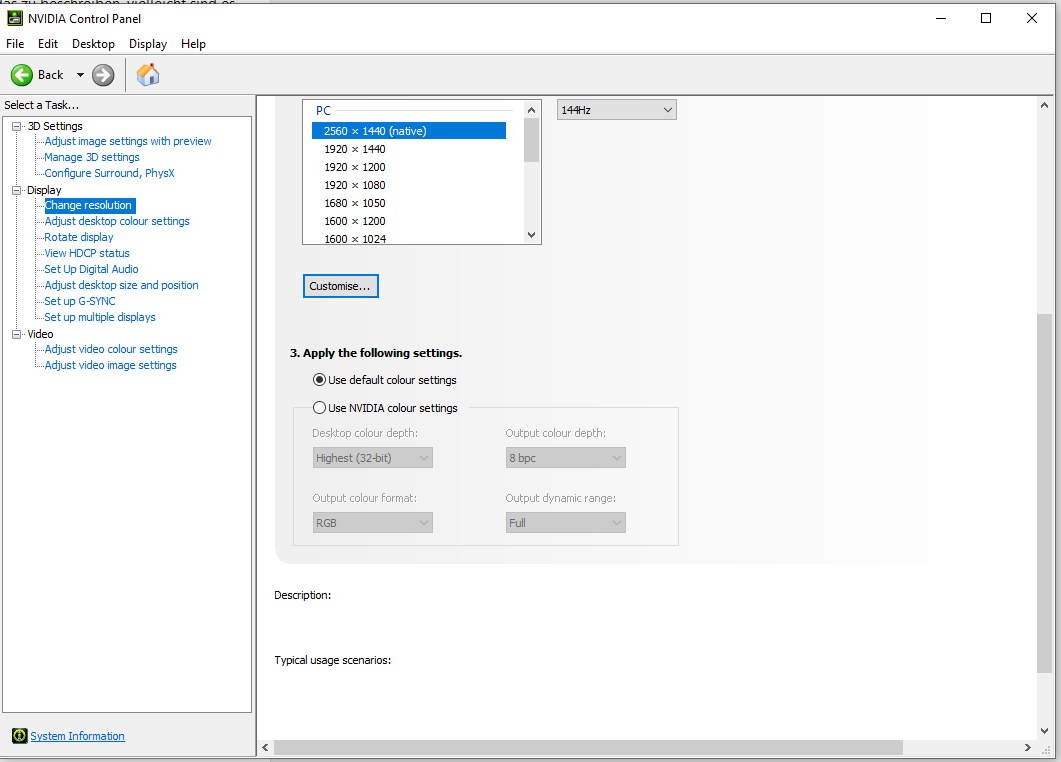This screenshot has height=762, width=1061.
Task: Open Output colour format dropdown
Action: pyautogui.click(x=372, y=523)
